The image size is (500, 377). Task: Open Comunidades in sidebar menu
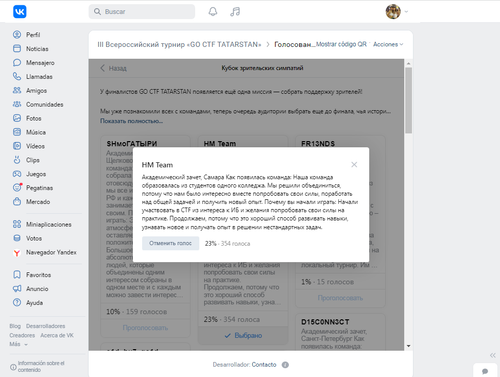point(45,104)
